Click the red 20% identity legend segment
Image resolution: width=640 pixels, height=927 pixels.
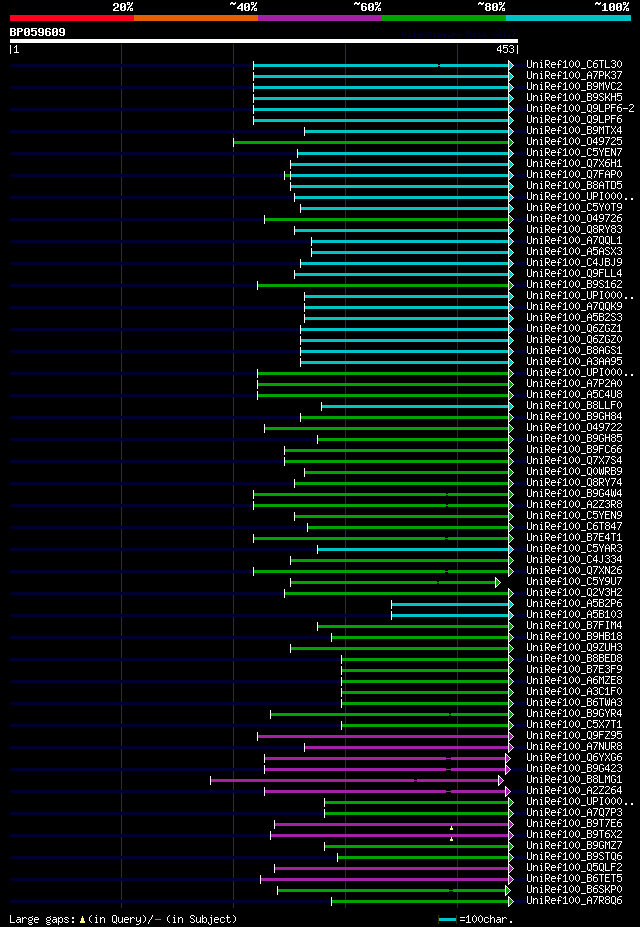(72, 18)
